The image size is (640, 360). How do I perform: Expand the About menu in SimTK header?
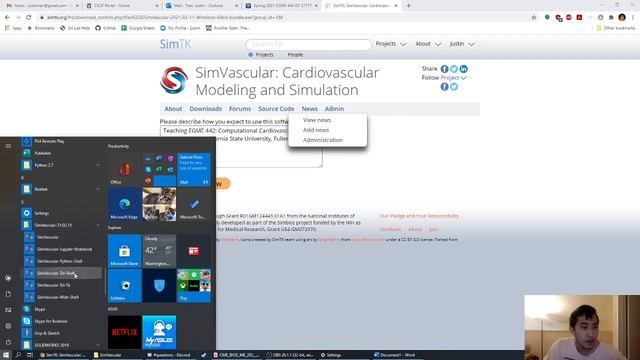tap(428, 44)
